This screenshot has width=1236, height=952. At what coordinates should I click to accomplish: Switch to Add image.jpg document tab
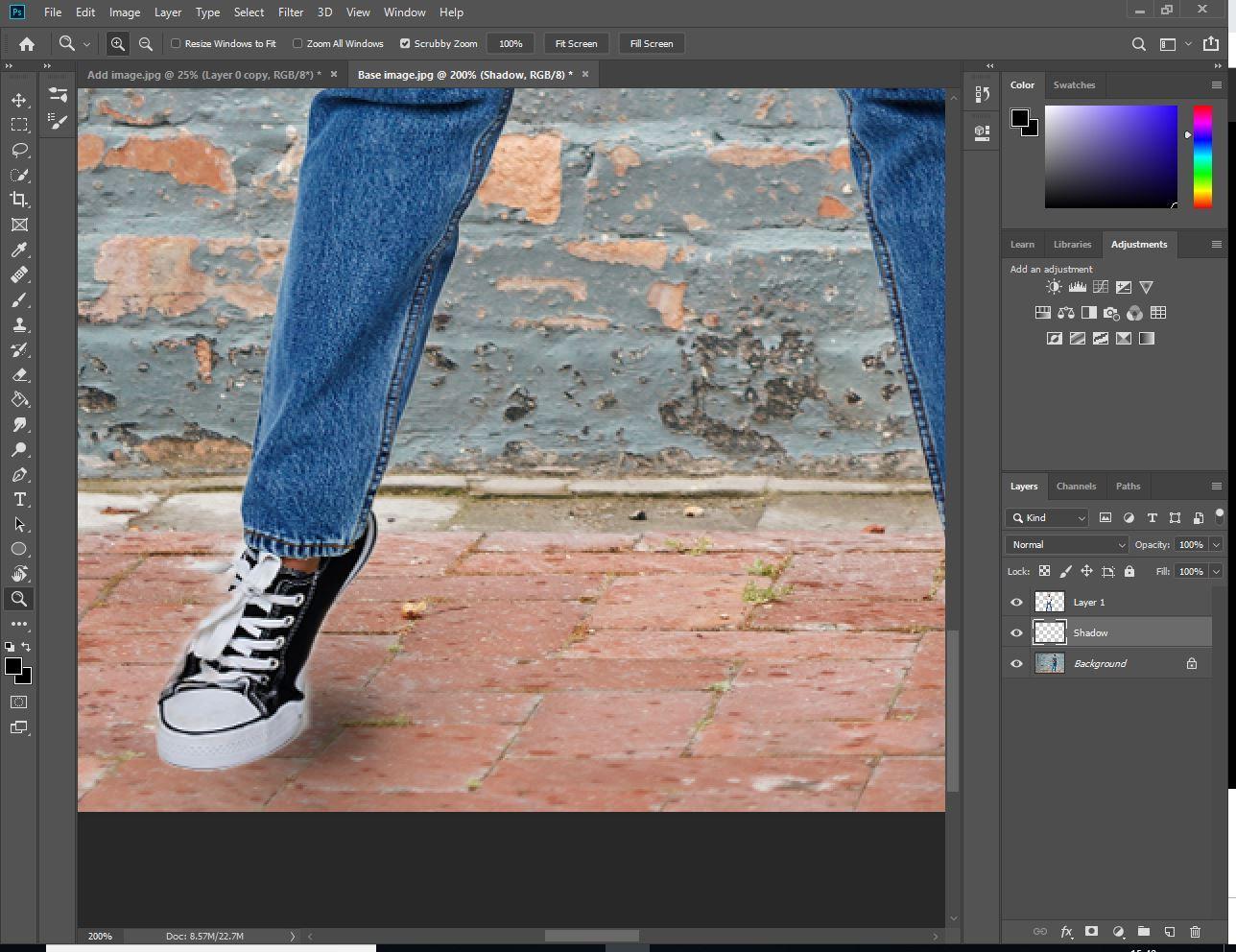pyautogui.click(x=203, y=74)
